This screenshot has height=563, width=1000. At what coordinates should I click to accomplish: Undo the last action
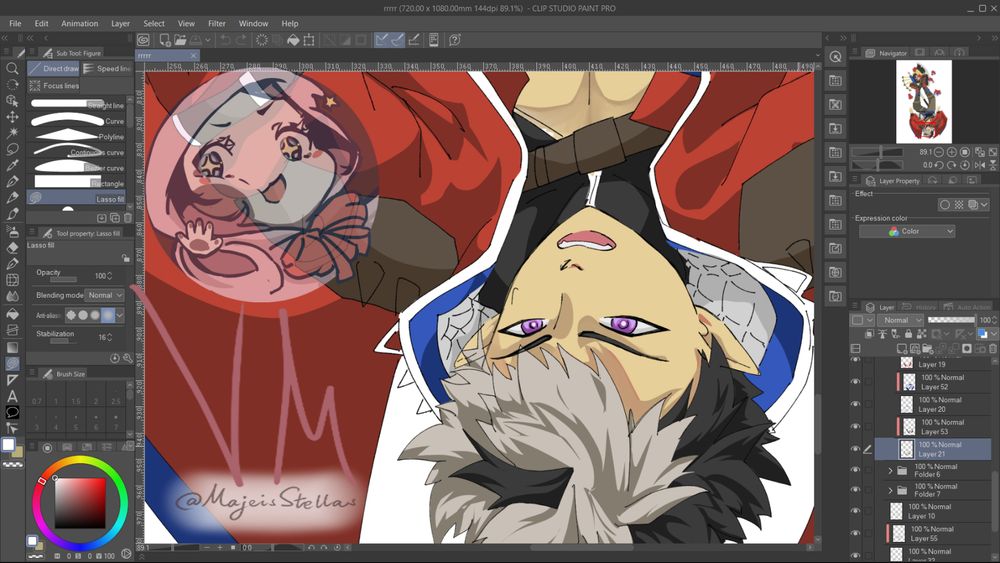tap(225, 40)
